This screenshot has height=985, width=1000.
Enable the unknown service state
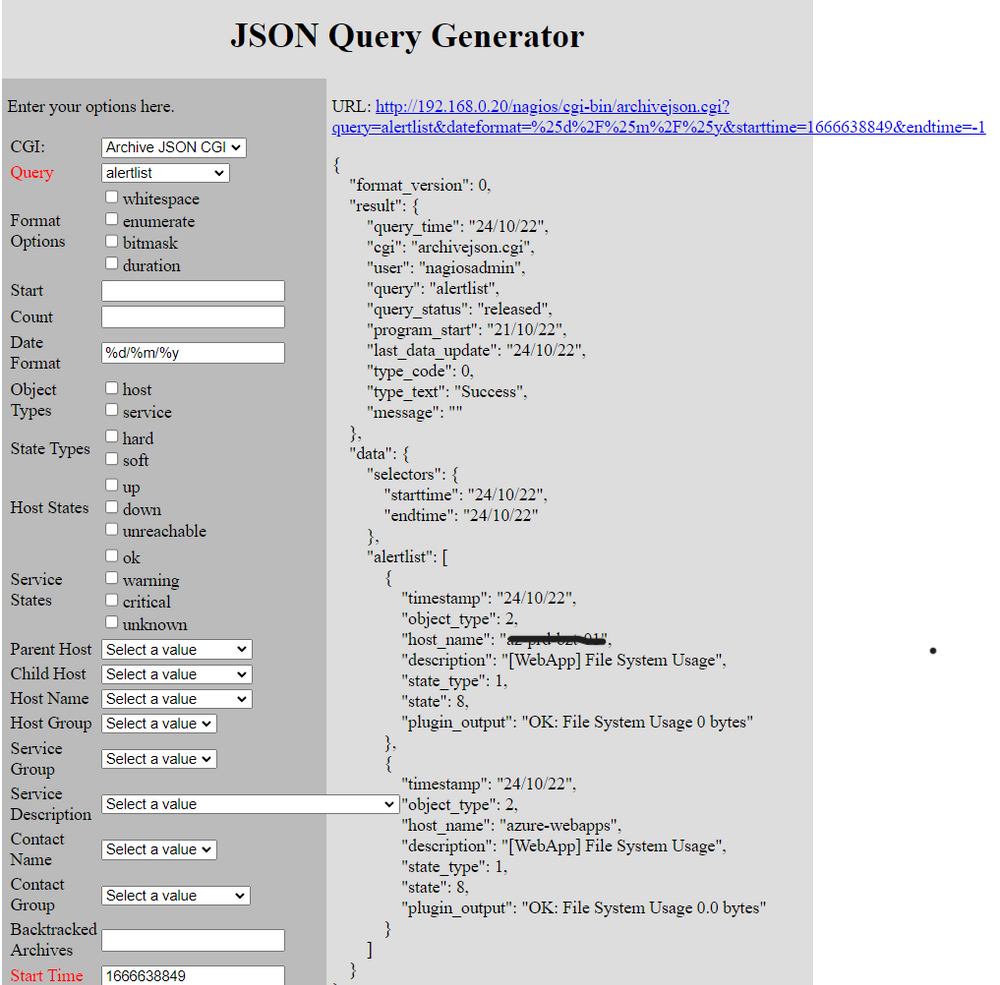pyautogui.click(x=111, y=623)
